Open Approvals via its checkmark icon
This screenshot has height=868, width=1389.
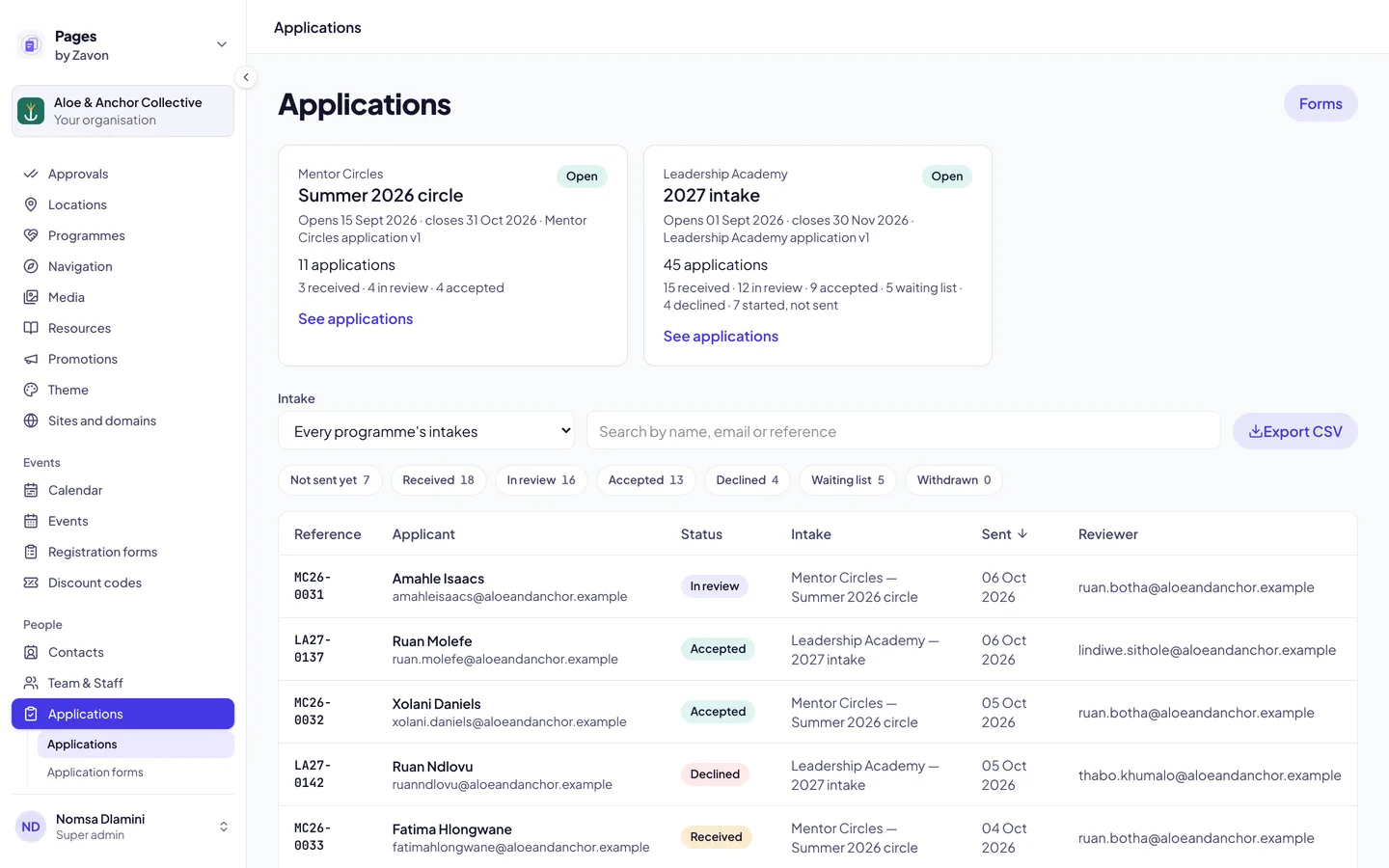point(31,174)
